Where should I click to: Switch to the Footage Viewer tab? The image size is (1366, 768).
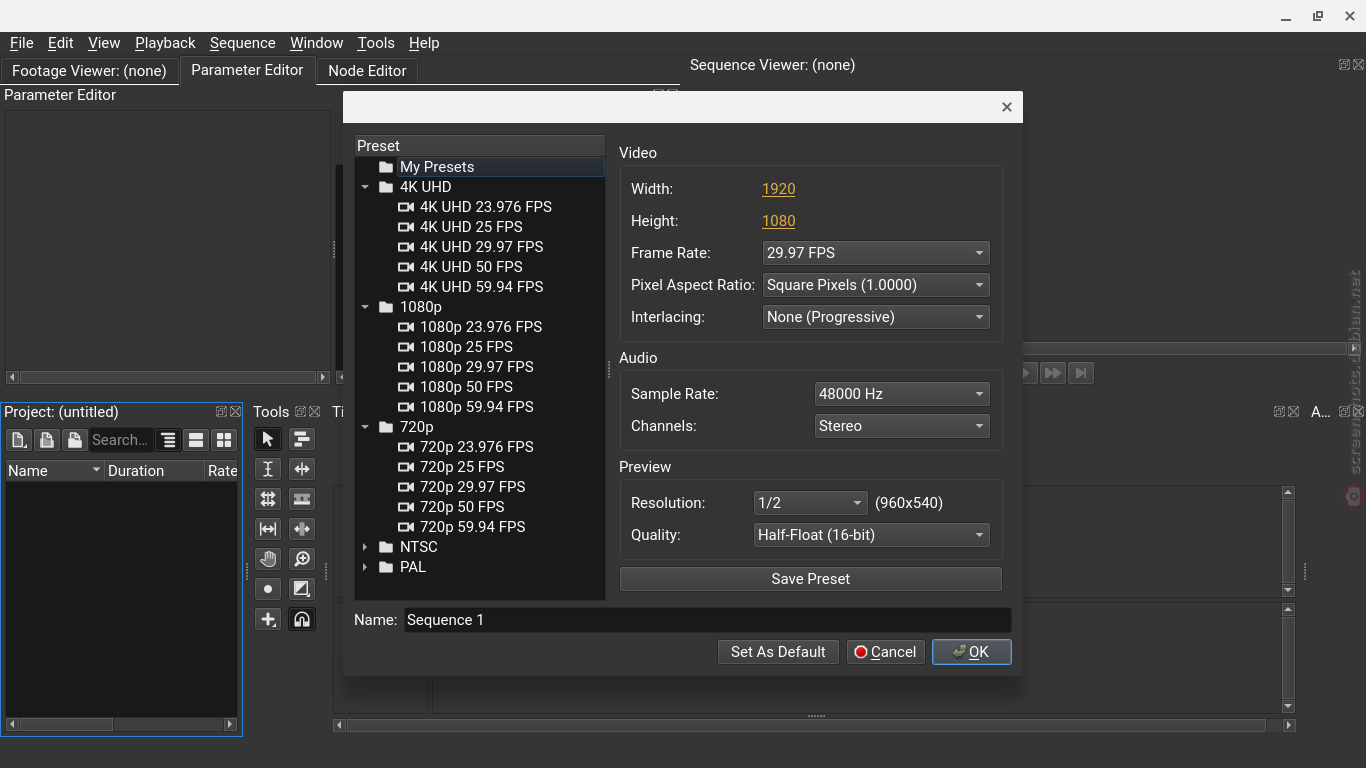89,71
